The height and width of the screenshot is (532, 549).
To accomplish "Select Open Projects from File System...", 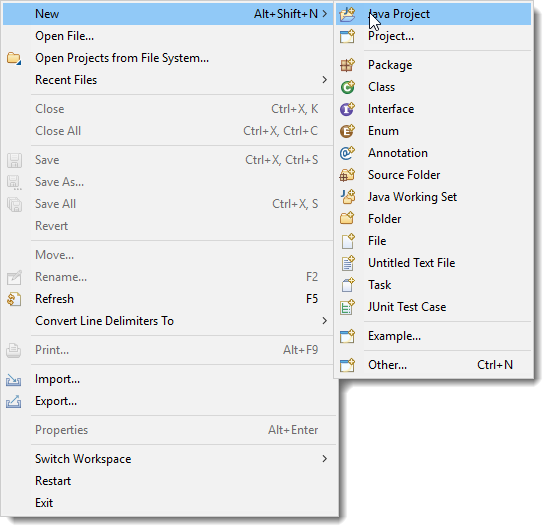I will (x=168, y=58).
